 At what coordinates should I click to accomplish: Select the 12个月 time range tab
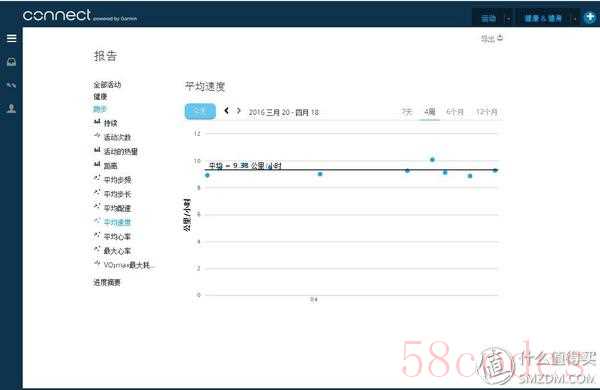click(x=486, y=112)
